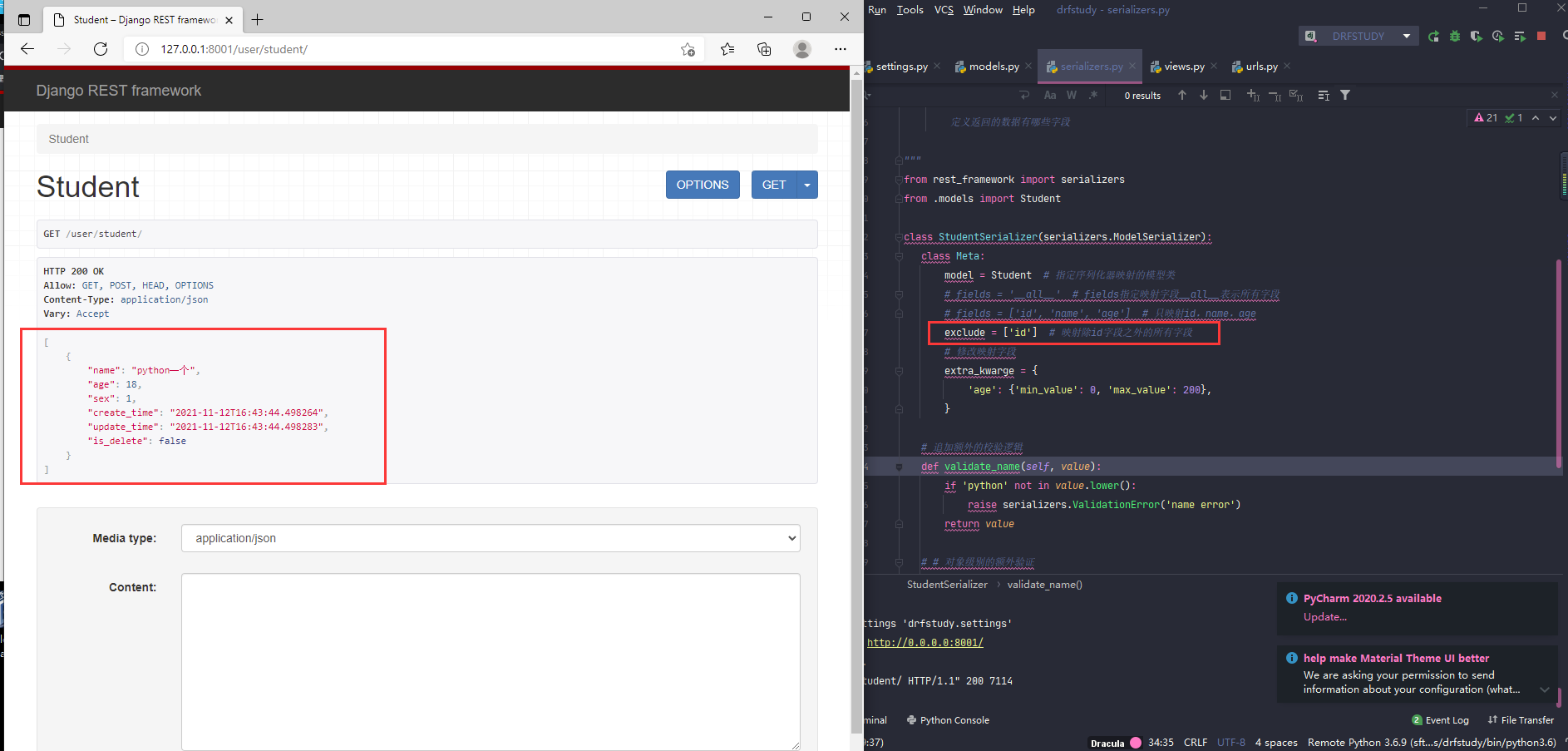This screenshot has width=1568, height=751.
Task: Toggle whole words W in search
Action: [x=1072, y=95]
